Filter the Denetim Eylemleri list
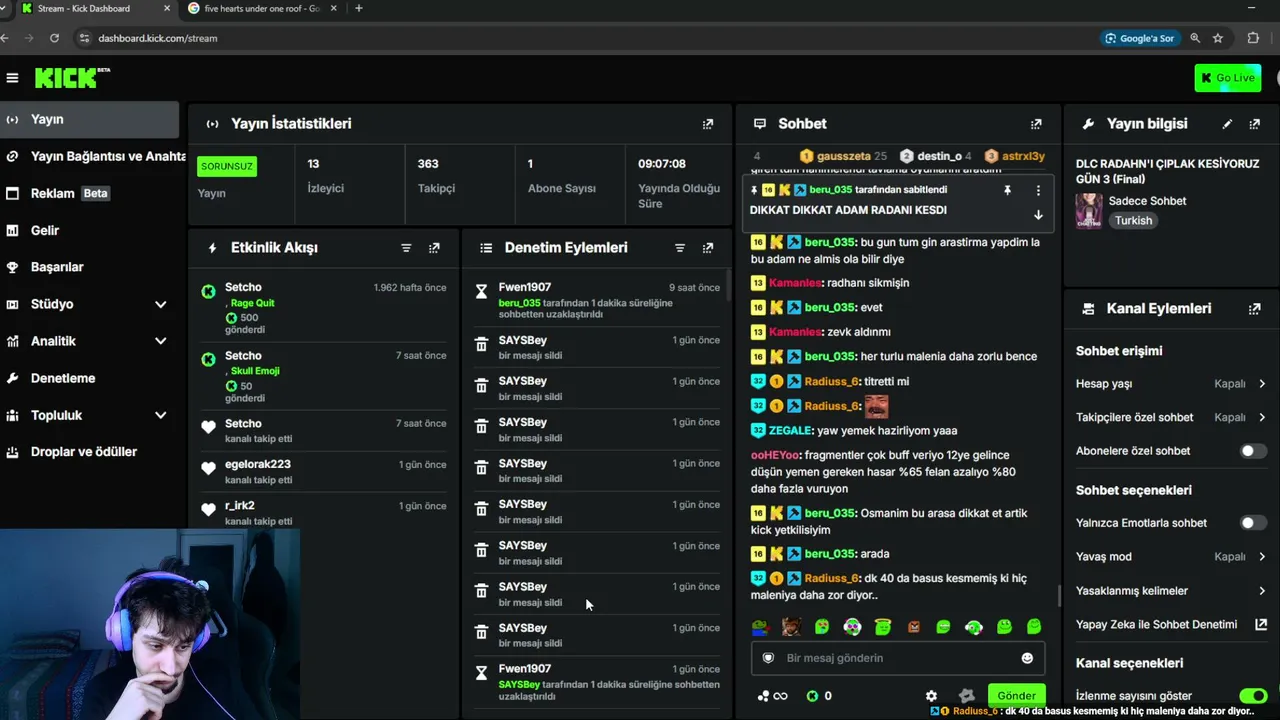Screen dimensions: 1280x720 (680, 248)
